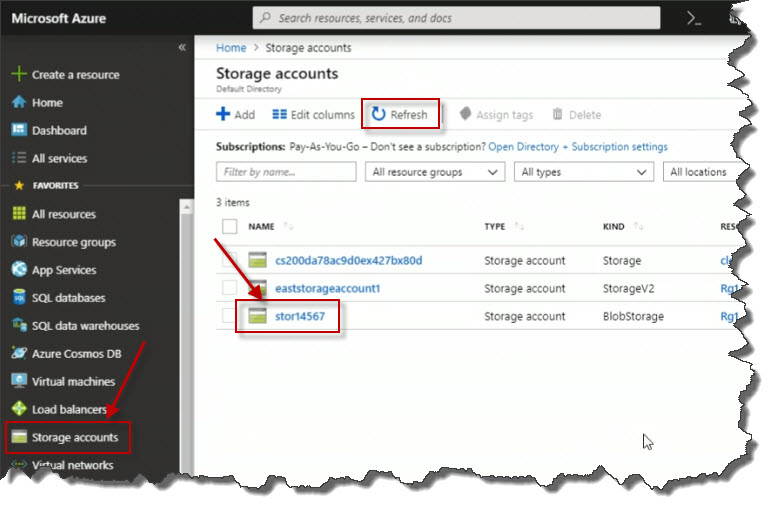This screenshot has width=775, height=510.
Task: Click the Rg1 resource group link for stor14567
Action: [x=729, y=316]
